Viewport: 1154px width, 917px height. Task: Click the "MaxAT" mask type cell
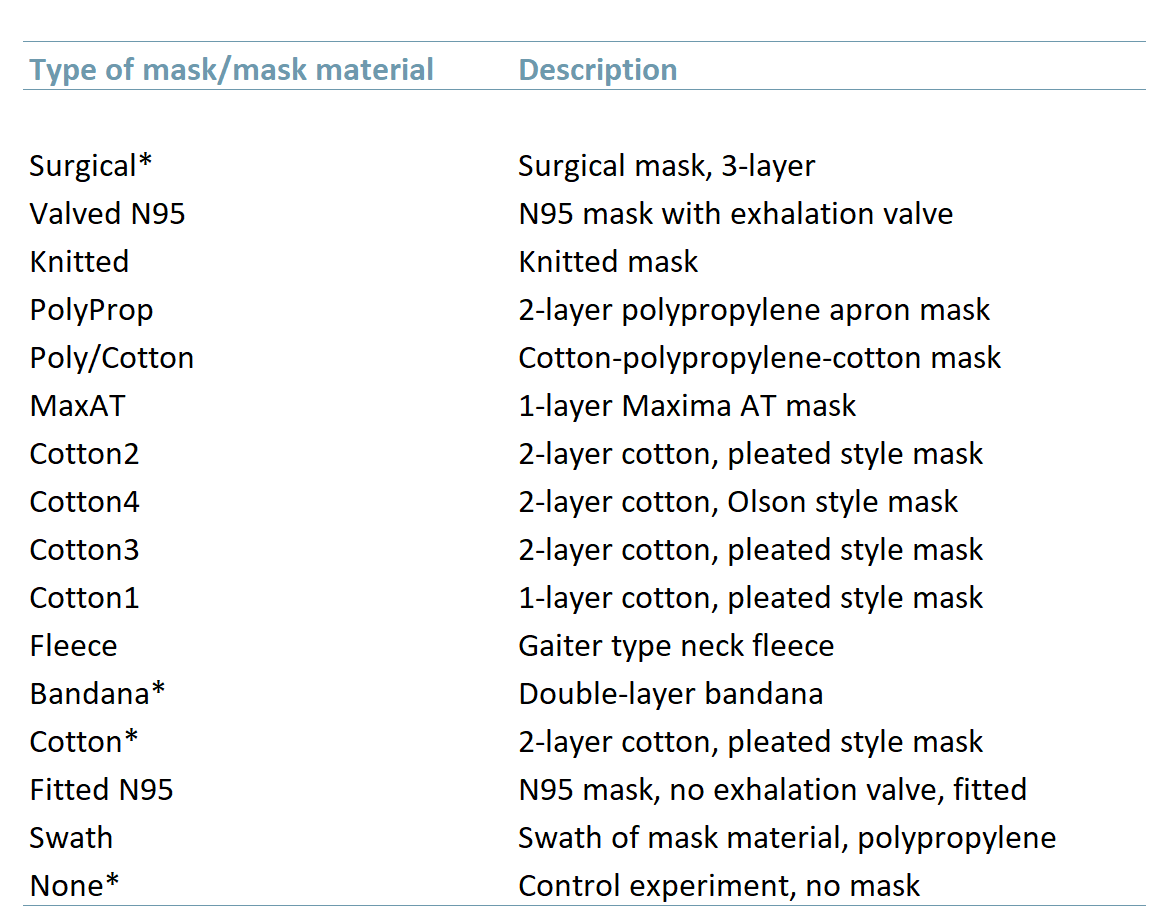pos(77,405)
